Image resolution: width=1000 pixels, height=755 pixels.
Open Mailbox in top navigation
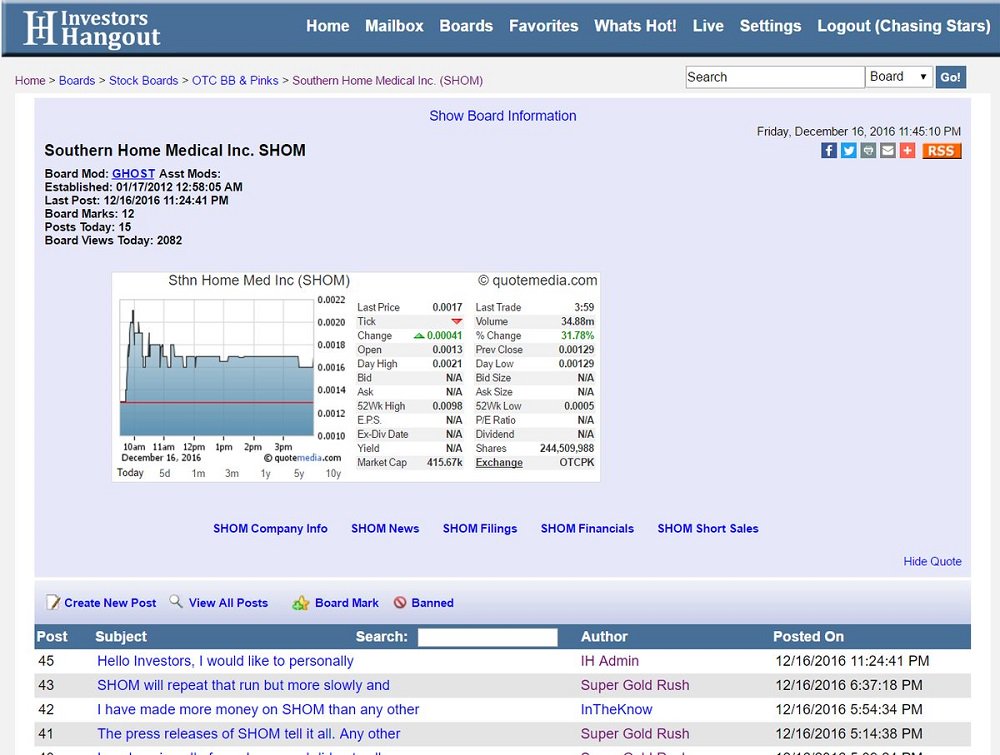coord(394,26)
